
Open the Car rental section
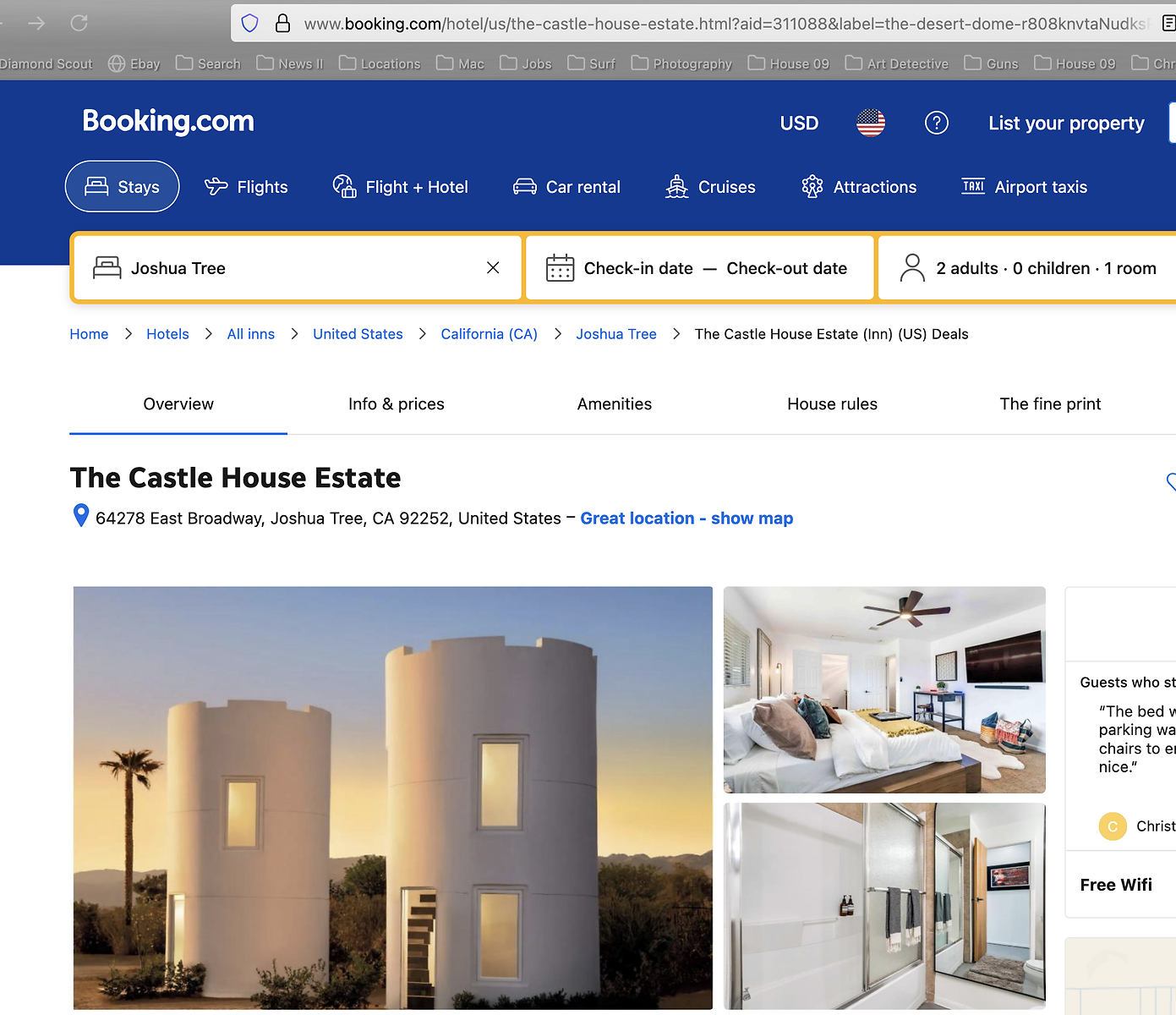(566, 187)
